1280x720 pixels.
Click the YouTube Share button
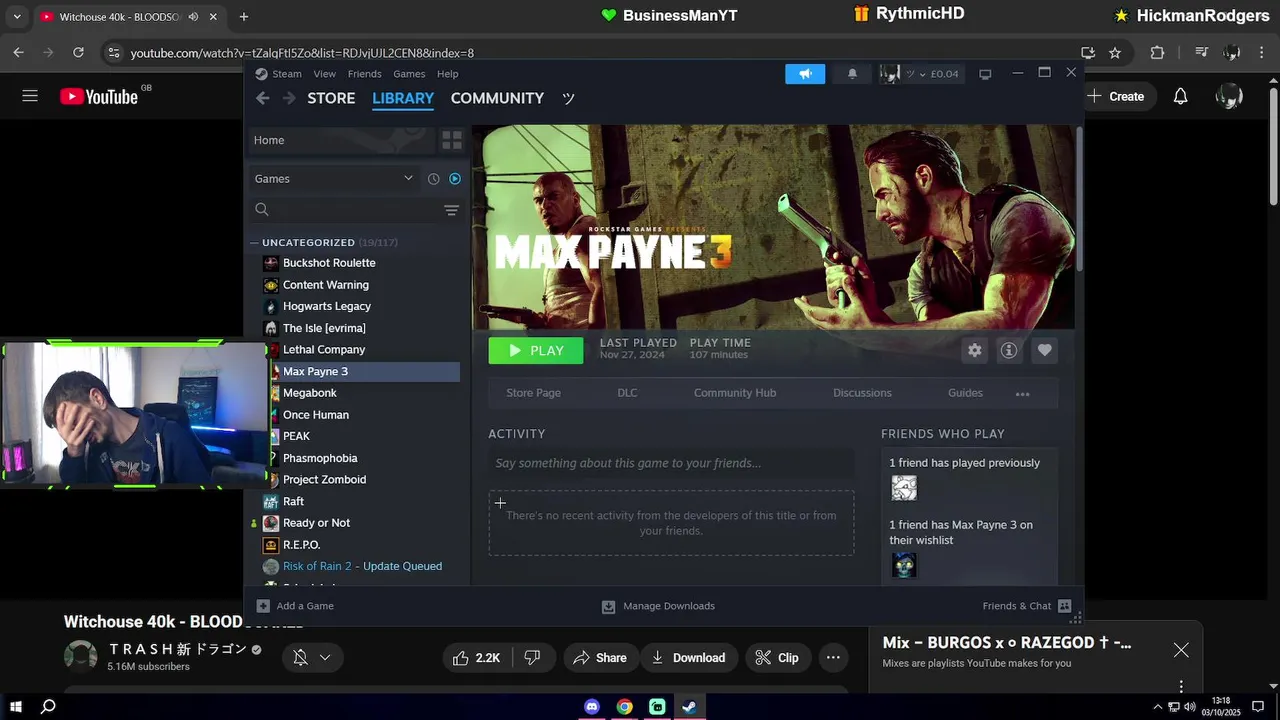click(x=600, y=657)
